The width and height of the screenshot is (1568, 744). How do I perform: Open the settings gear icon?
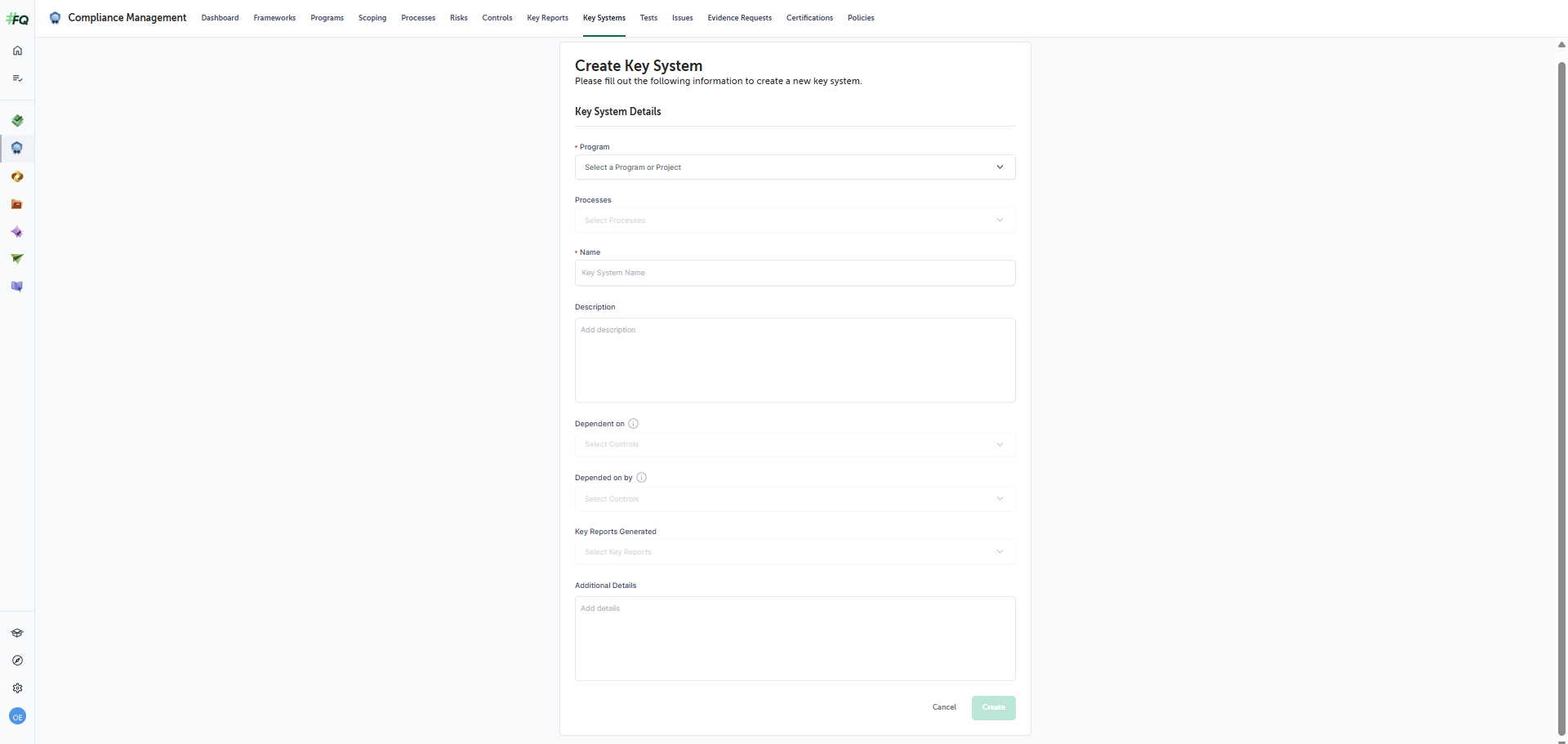(17, 688)
